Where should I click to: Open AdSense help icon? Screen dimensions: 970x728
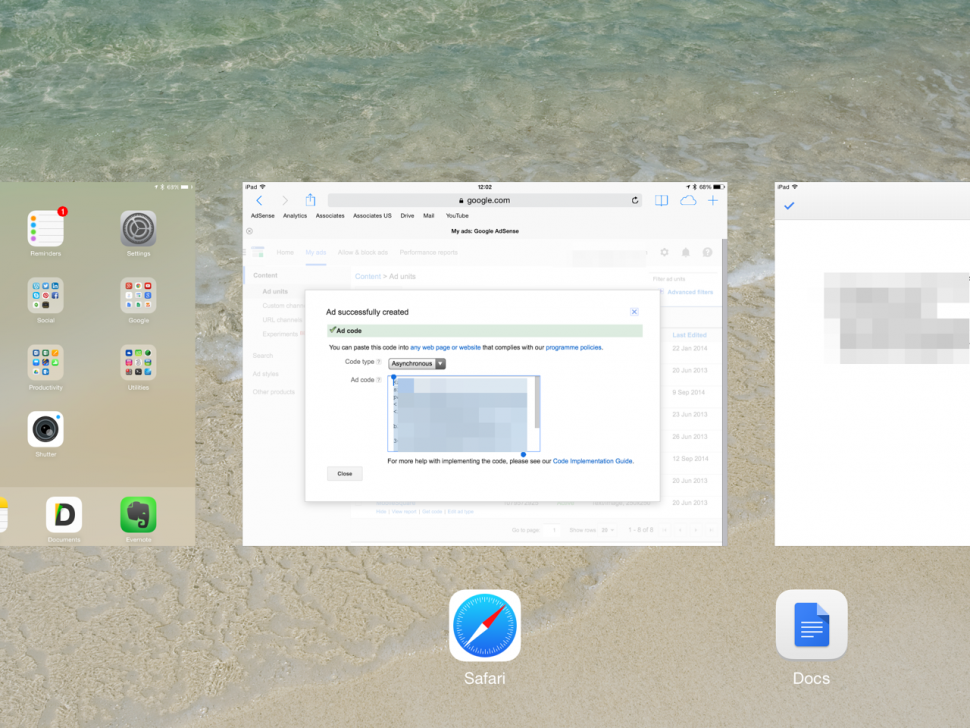[707, 252]
